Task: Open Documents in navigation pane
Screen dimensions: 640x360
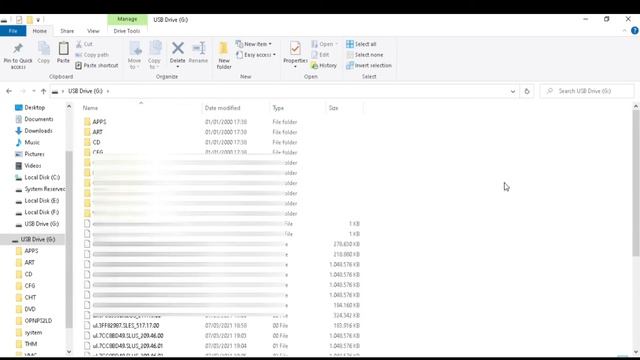Action: click(x=38, y=119)
